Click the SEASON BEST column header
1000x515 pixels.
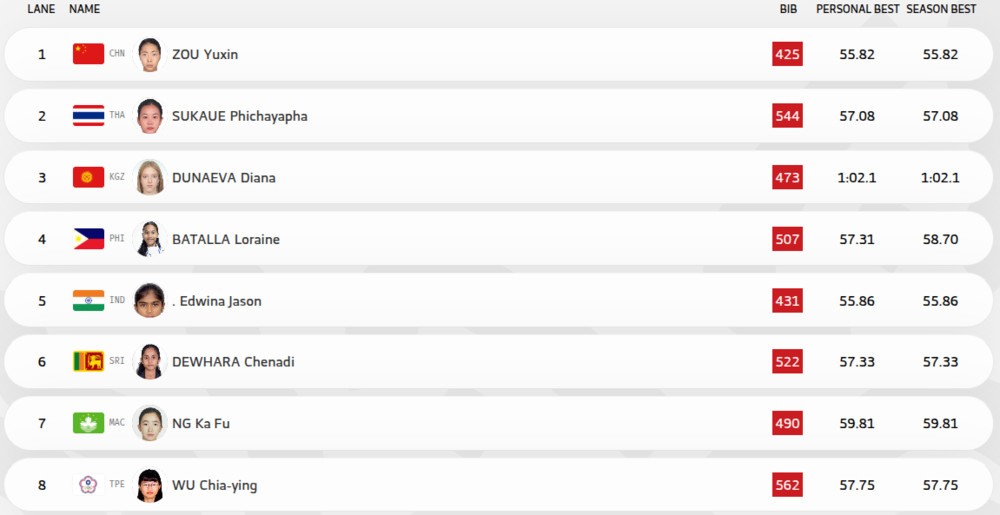[941, 9]
